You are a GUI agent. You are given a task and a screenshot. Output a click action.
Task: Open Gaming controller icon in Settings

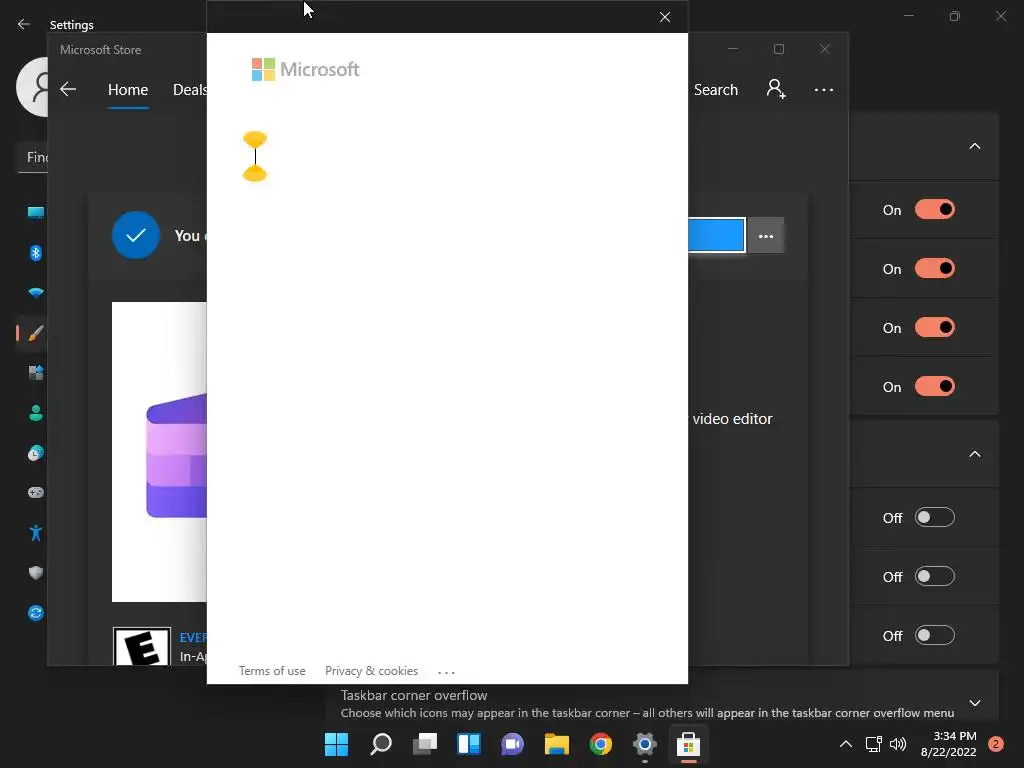tap(36, 492)
